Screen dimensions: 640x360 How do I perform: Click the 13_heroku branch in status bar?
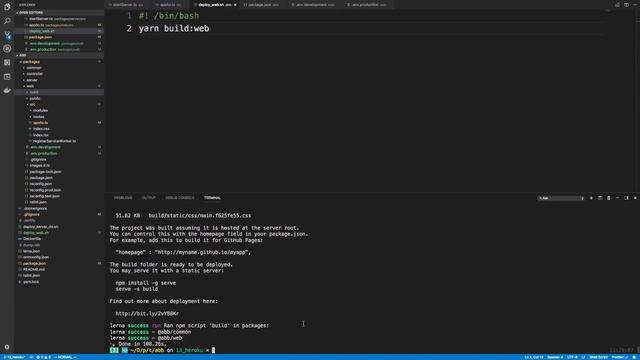point(14,357)
